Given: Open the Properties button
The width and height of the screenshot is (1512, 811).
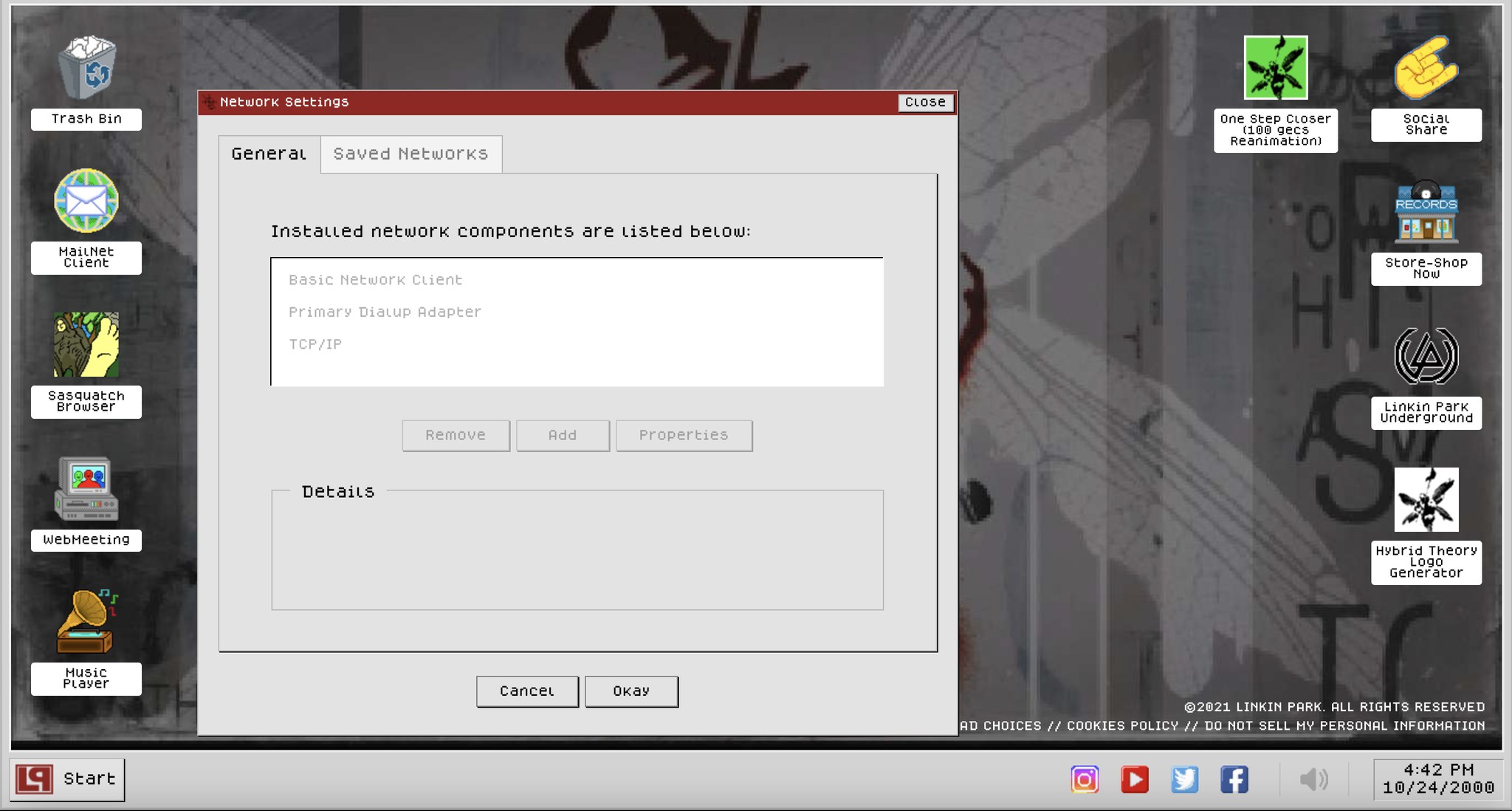Looking at the screenshot, I should [x=684, y=436].
